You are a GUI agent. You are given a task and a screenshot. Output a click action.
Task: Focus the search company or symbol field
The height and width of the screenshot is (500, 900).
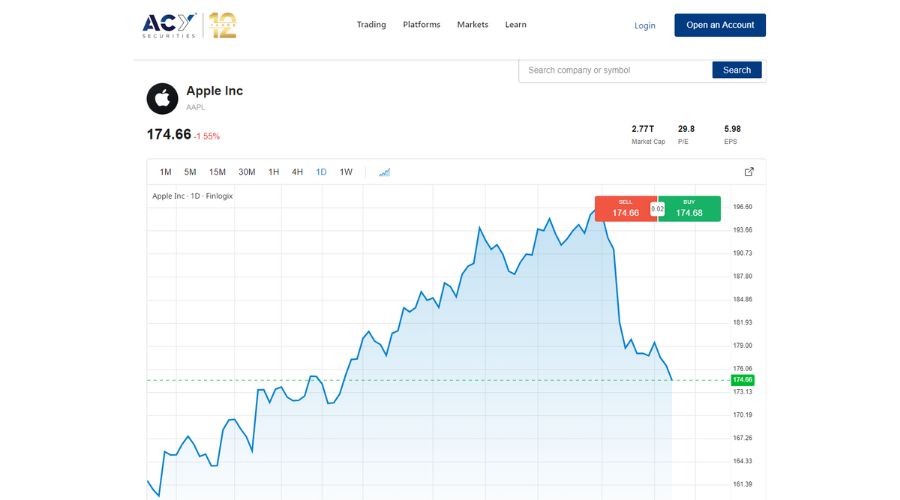(x=615, y=70)
